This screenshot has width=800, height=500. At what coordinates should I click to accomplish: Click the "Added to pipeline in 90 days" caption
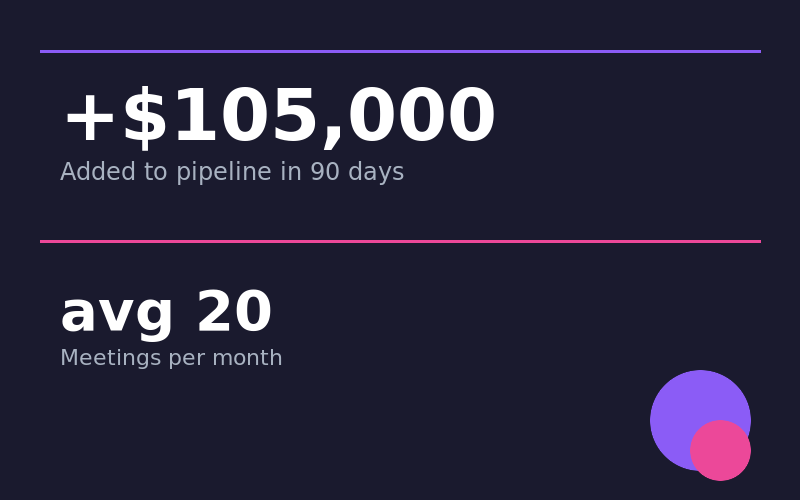(x=232, y=173)
